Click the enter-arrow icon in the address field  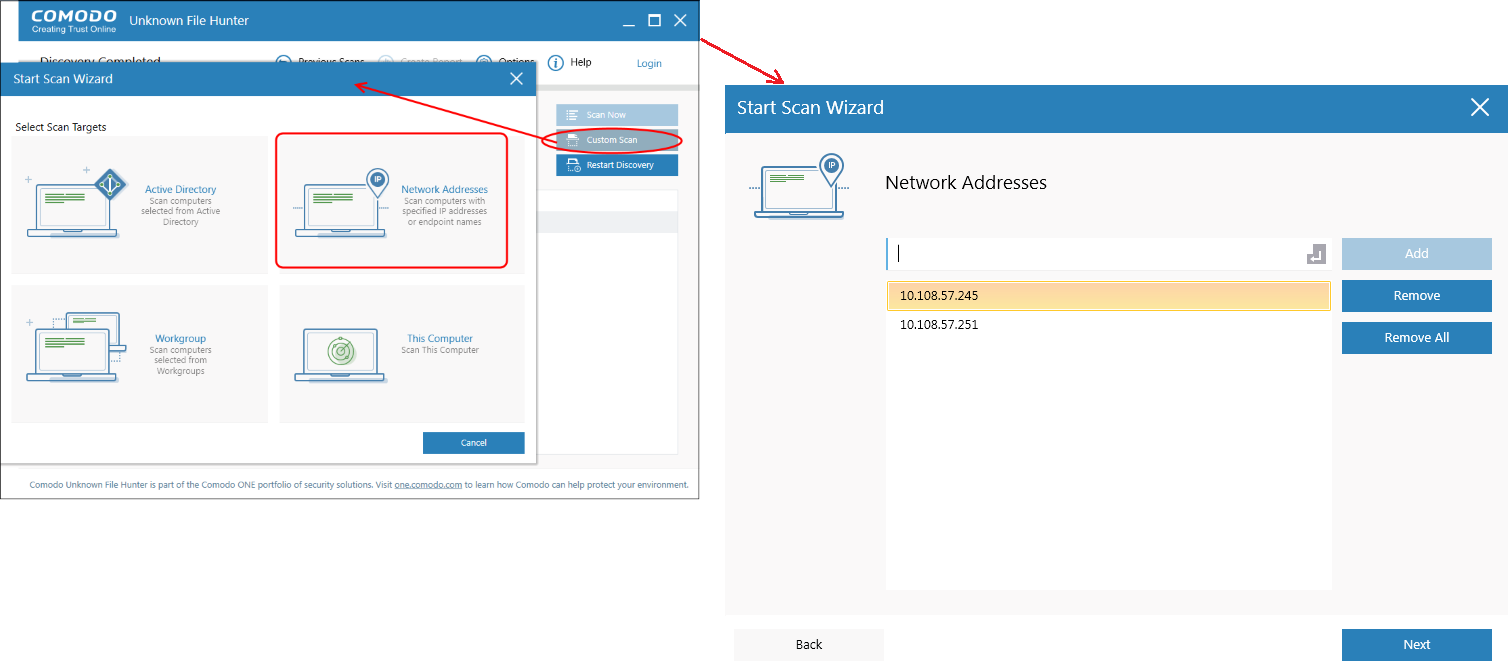(1315, 255)
